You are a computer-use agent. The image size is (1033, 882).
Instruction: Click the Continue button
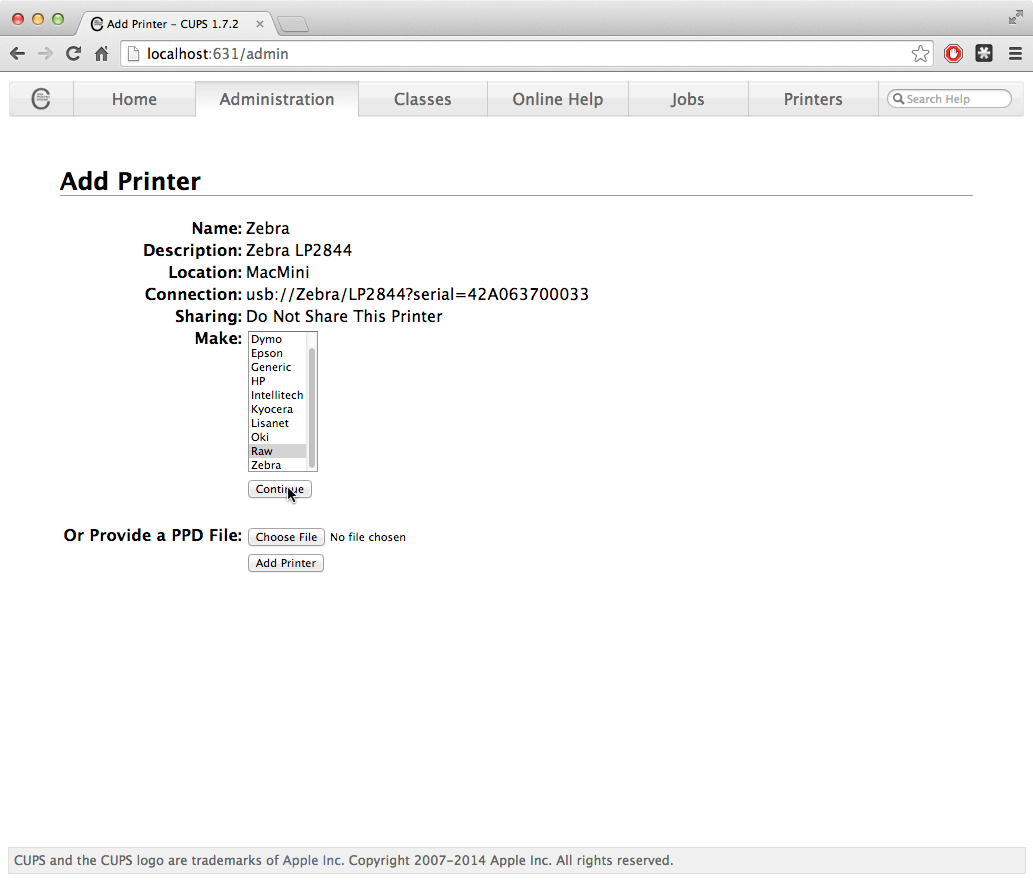click(x=280, y=489)
